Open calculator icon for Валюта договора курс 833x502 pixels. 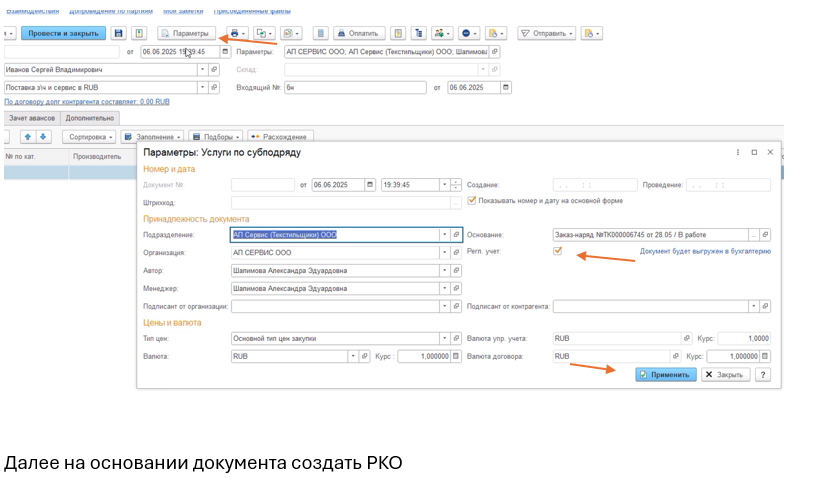click(x=766, y=356)
